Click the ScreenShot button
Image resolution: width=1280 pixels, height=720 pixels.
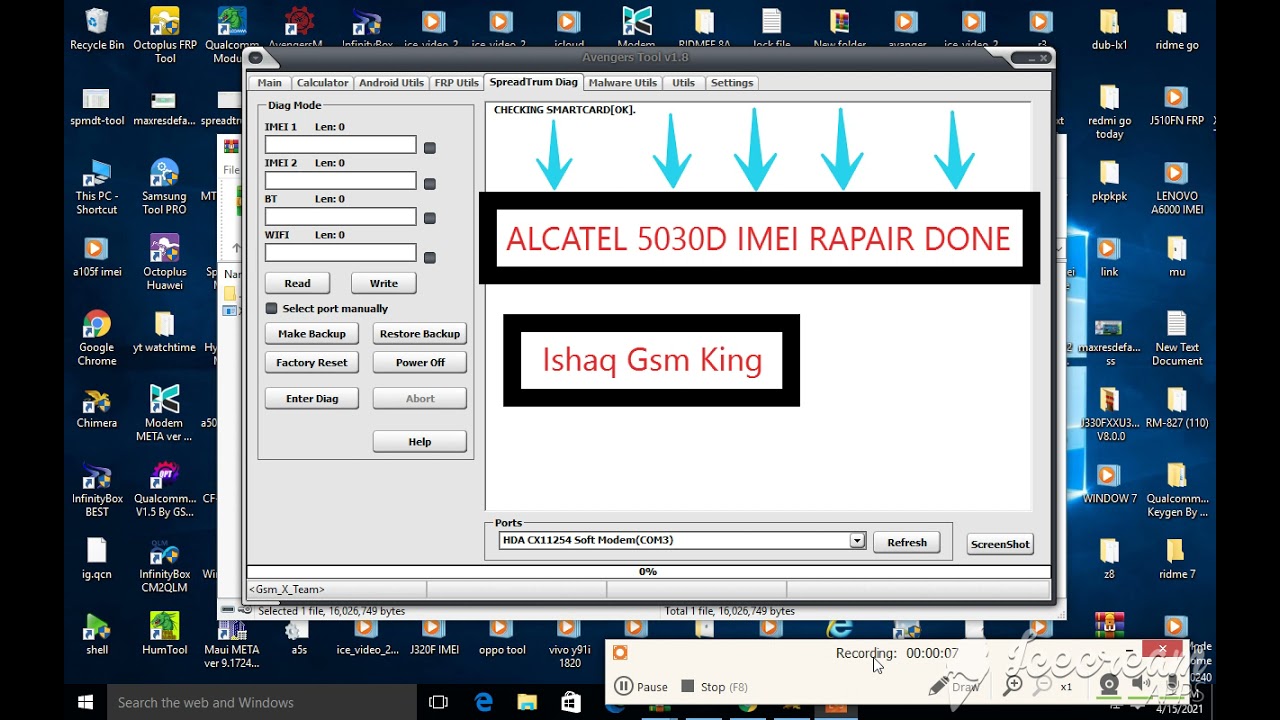pos(1000,544)
